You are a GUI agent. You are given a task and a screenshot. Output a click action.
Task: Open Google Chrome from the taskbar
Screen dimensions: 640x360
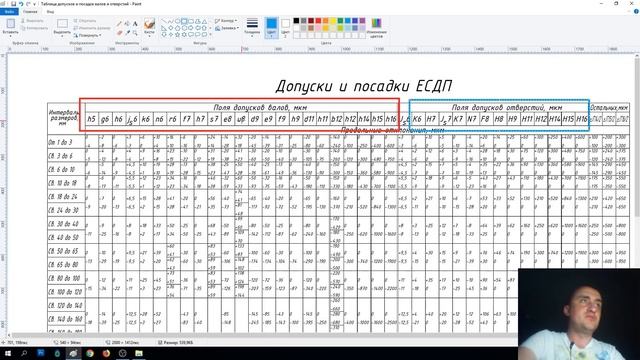90,353
